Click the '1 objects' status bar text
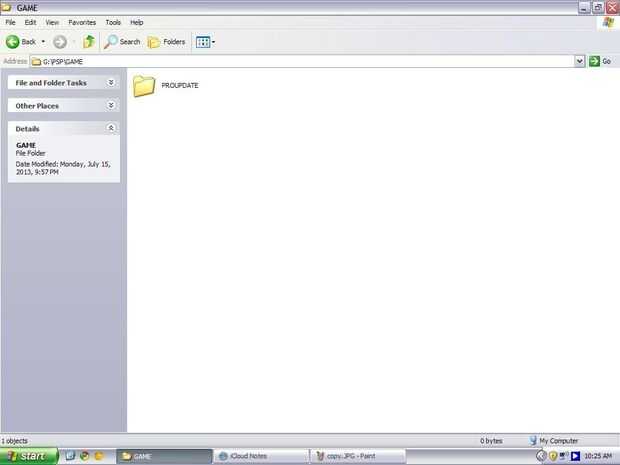The height and width of the screenshot is (465, 620). coord(14,441)
